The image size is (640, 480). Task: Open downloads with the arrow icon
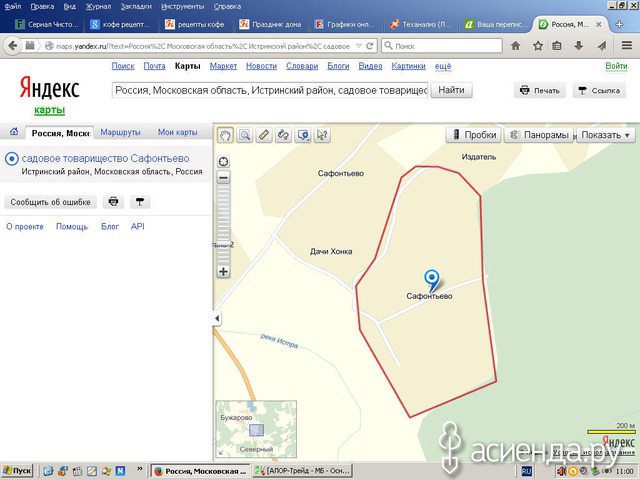pyautogui.click(x=578, y=46)
